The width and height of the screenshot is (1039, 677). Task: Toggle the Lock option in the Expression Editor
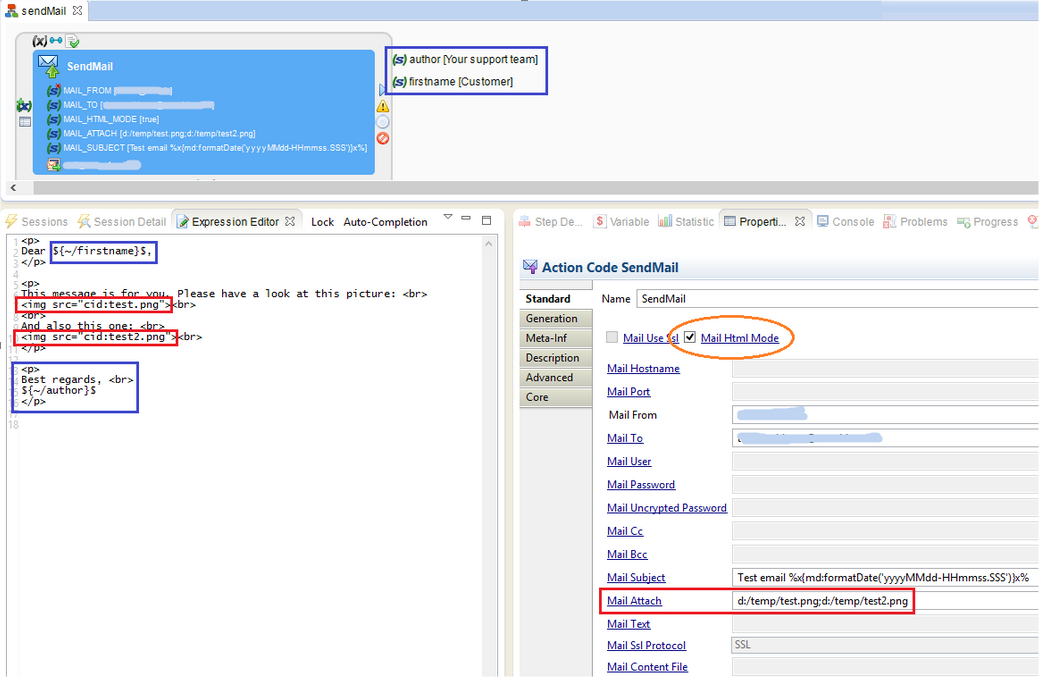click(x=322, y=222)
